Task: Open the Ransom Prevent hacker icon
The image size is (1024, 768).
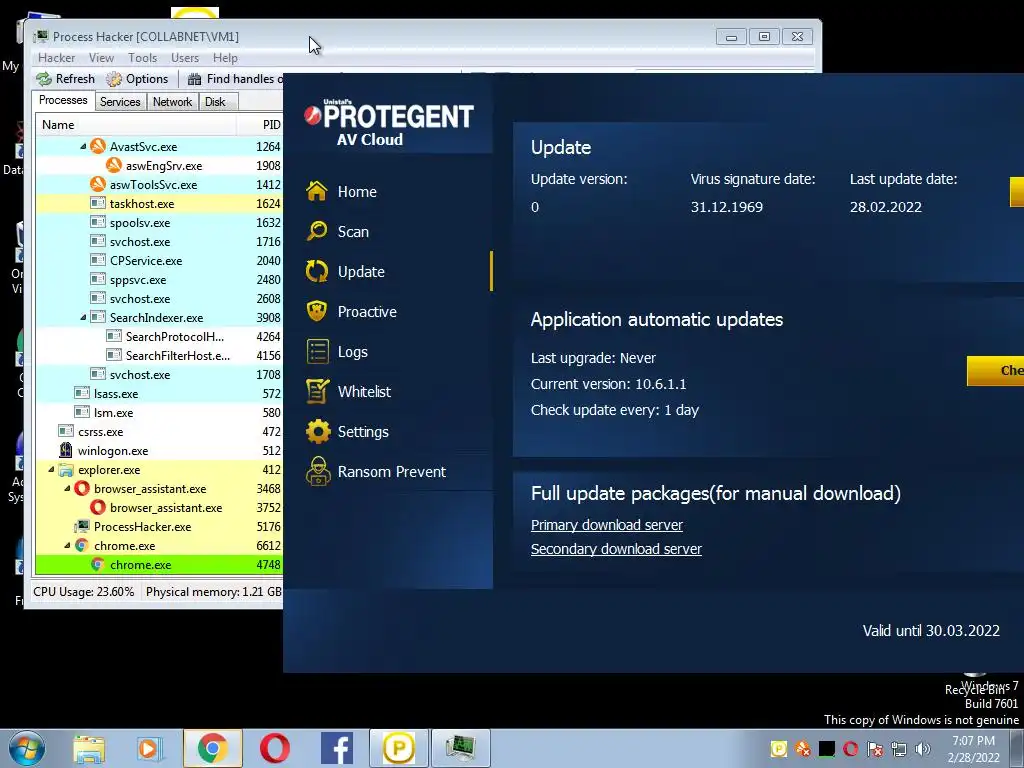Action: tap(318, 472)
